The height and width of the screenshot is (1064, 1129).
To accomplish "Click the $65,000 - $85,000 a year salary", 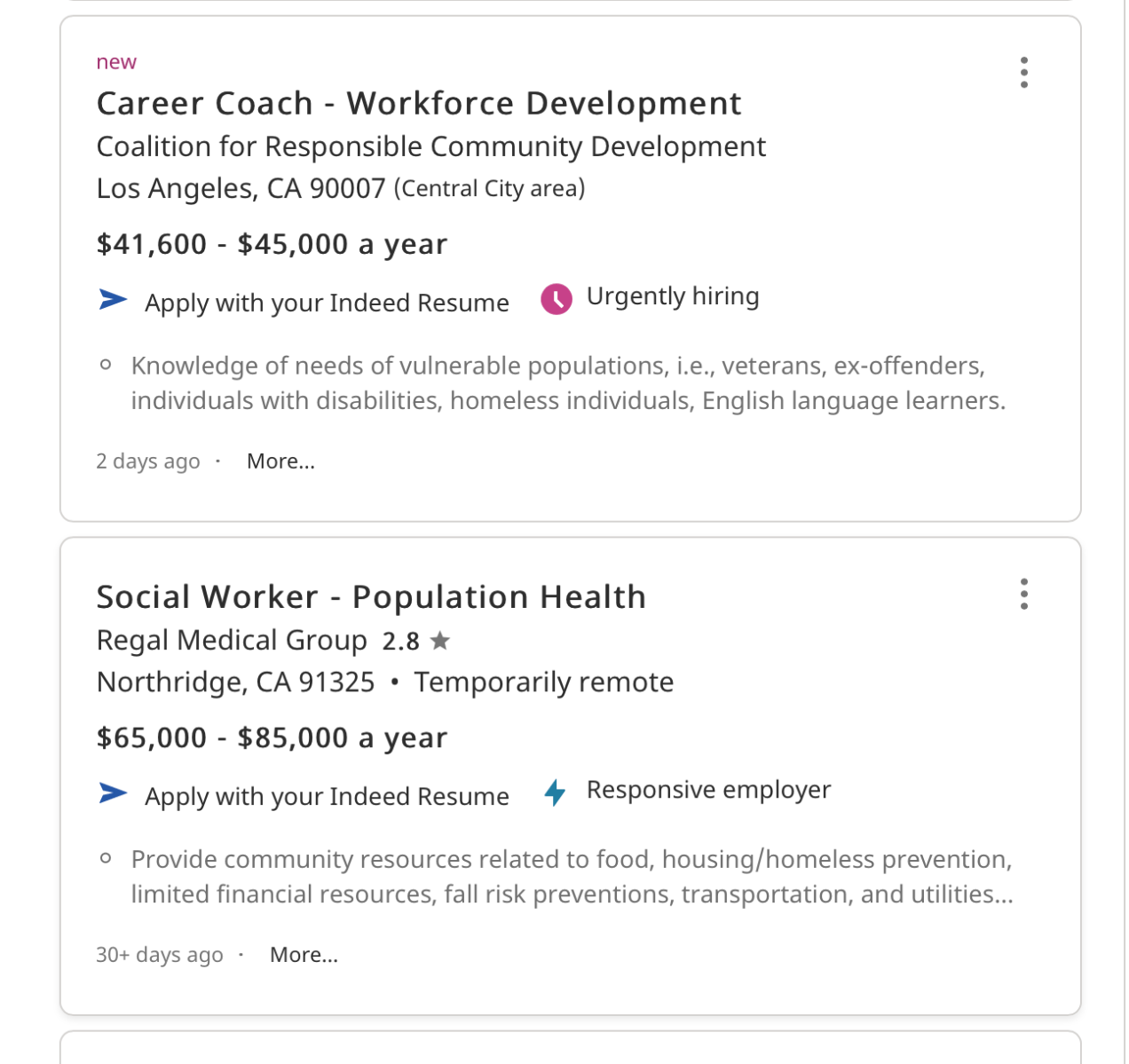I will pyautogui.click(x=272, y=737).
